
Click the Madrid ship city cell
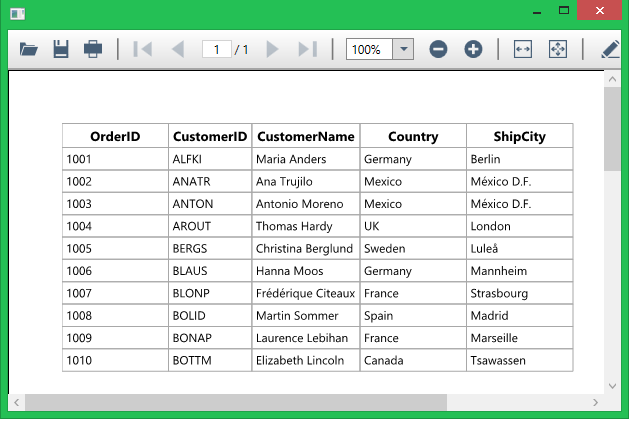(x=519, y=315)
